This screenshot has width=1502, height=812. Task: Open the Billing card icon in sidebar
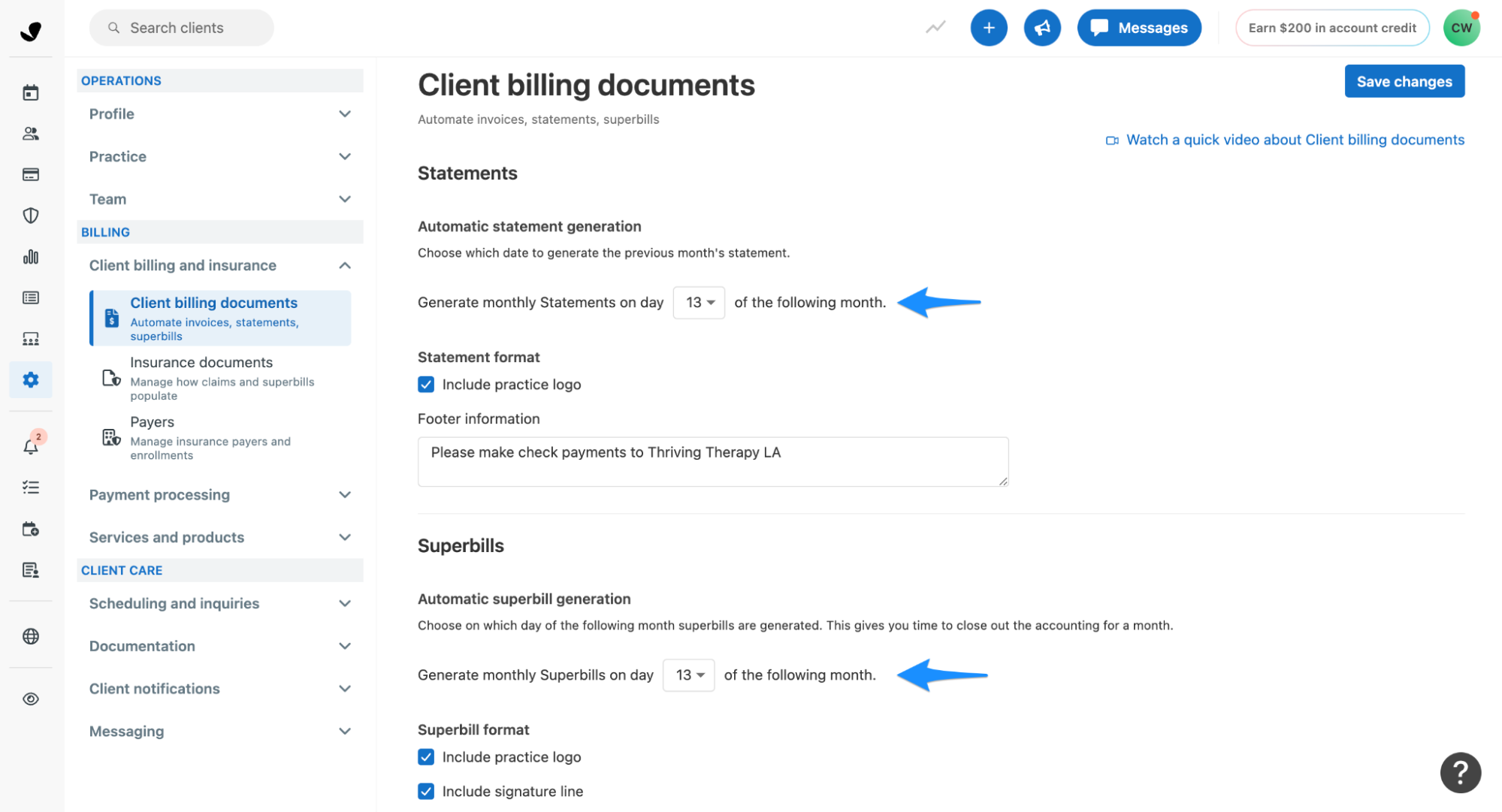tap(31, 174)
